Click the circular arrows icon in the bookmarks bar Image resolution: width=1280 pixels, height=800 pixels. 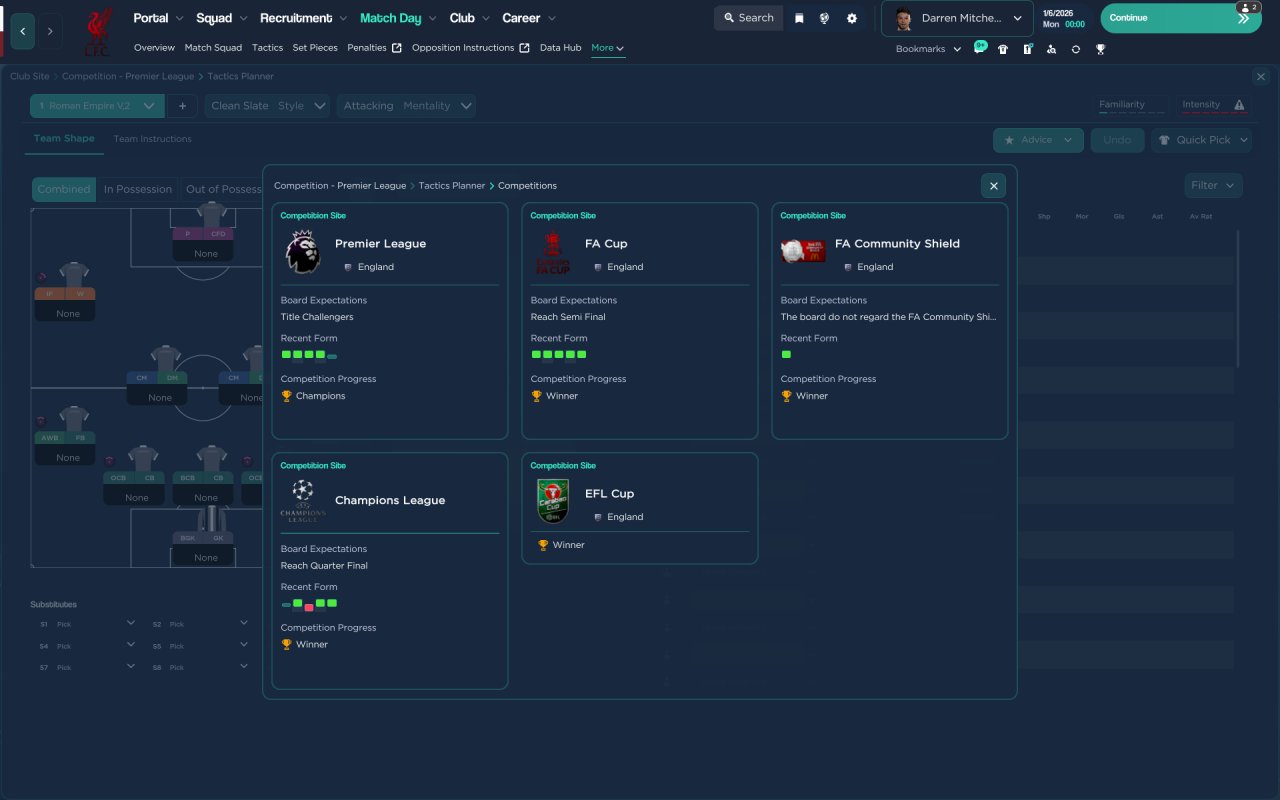1075,49
